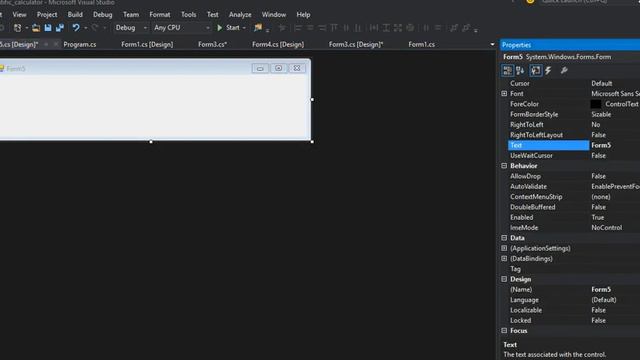
Task: Close the Form5.cs [Design] tab
Action: tap(56, 44)
